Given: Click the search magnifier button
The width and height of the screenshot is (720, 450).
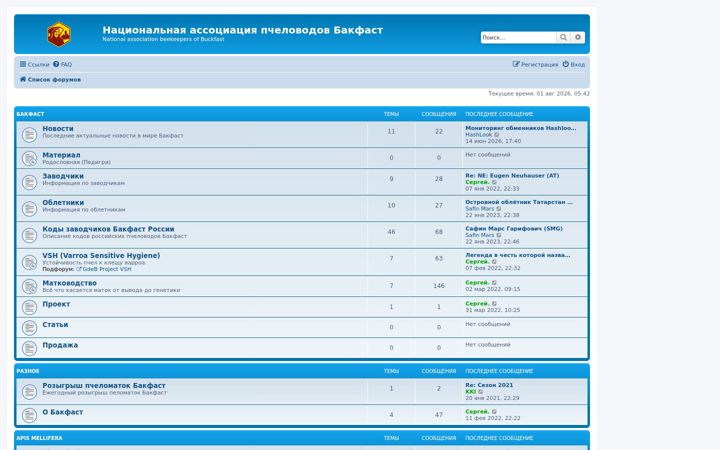Looking at the screenshot, I should pos(563,37).
